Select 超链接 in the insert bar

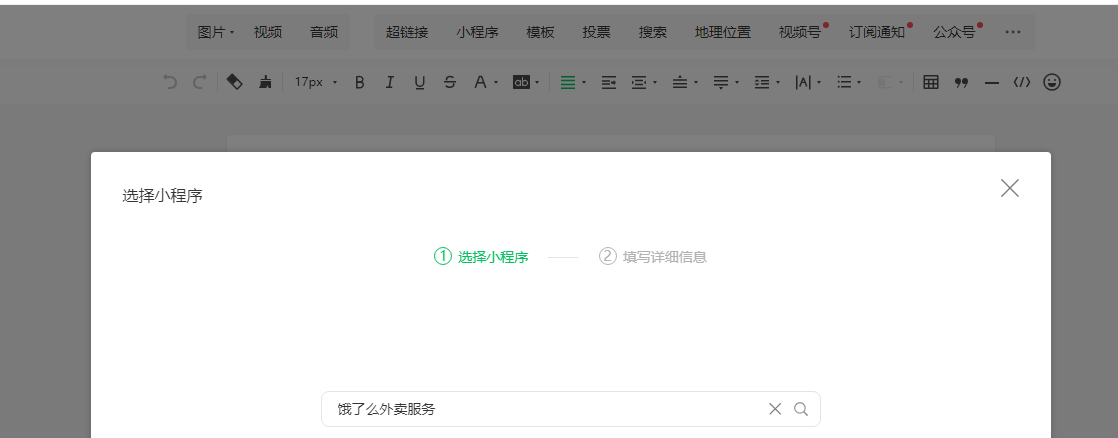(406, 32)
